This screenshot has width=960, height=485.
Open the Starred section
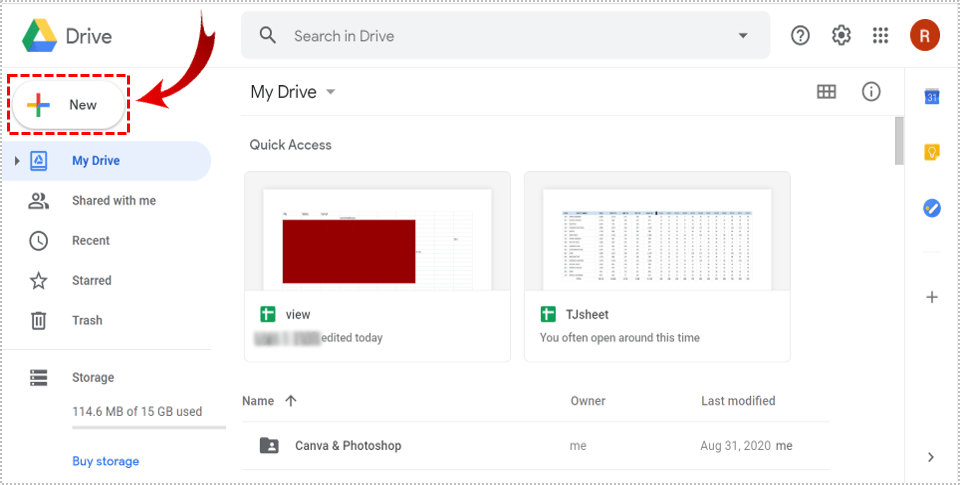[91, 281]
